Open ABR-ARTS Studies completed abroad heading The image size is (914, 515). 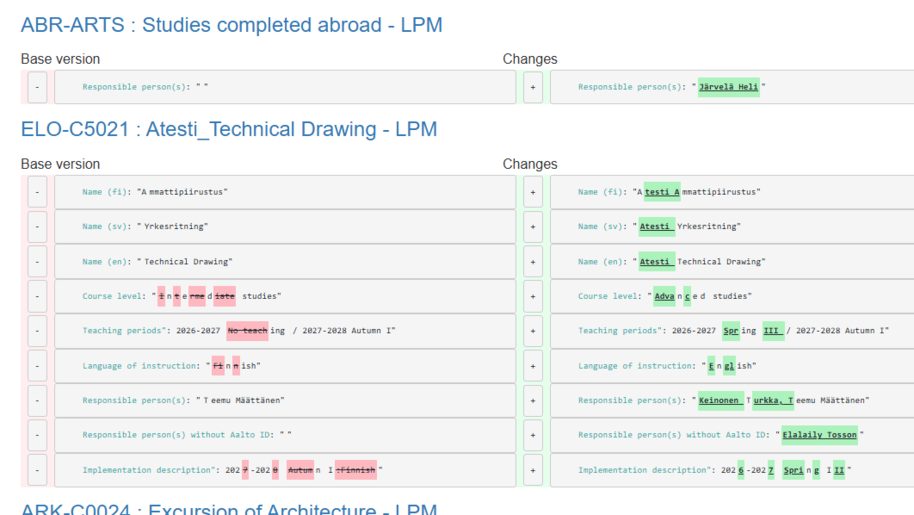231,25
